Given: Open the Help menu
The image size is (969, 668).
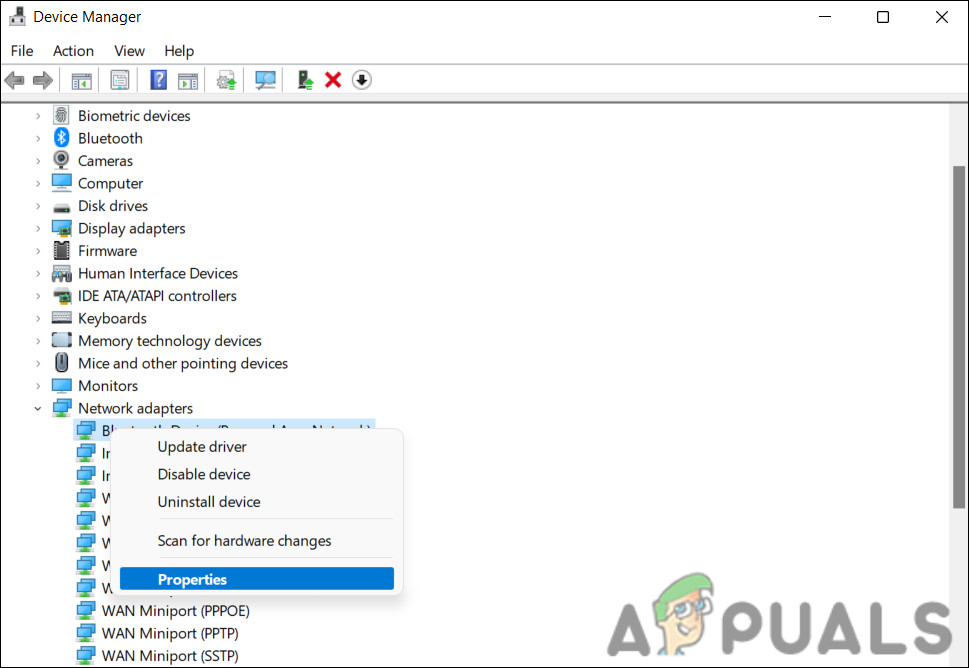Looking at the screenshot, I should click(179, 51).
